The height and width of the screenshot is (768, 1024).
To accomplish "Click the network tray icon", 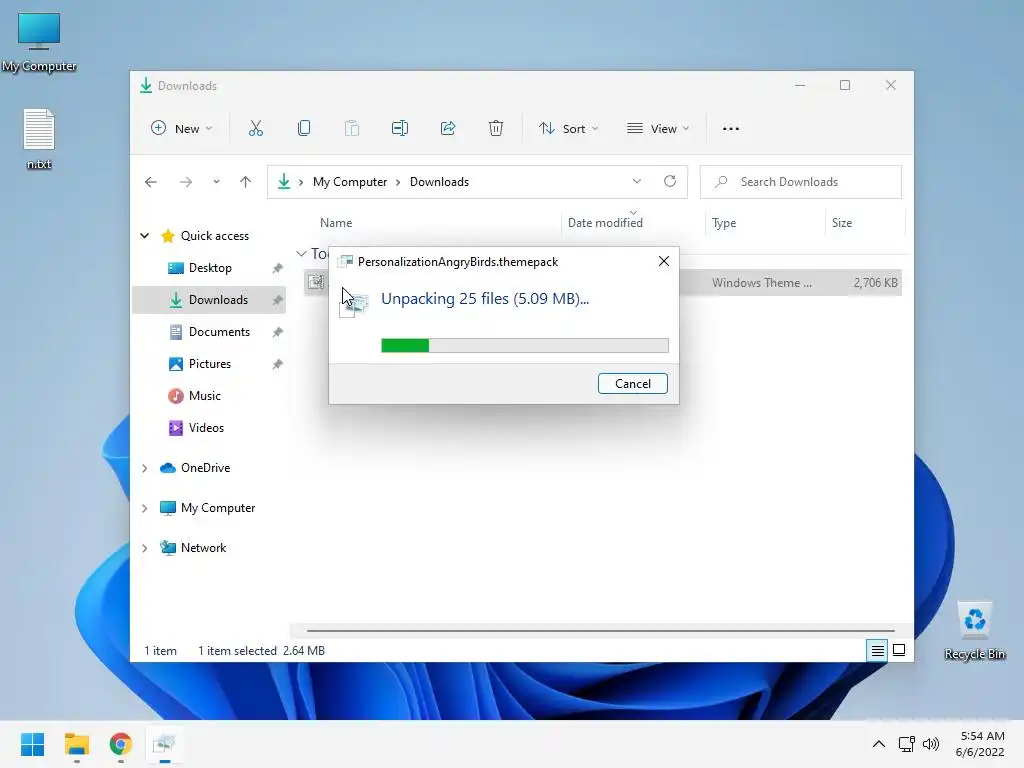I will pos(906,744).
